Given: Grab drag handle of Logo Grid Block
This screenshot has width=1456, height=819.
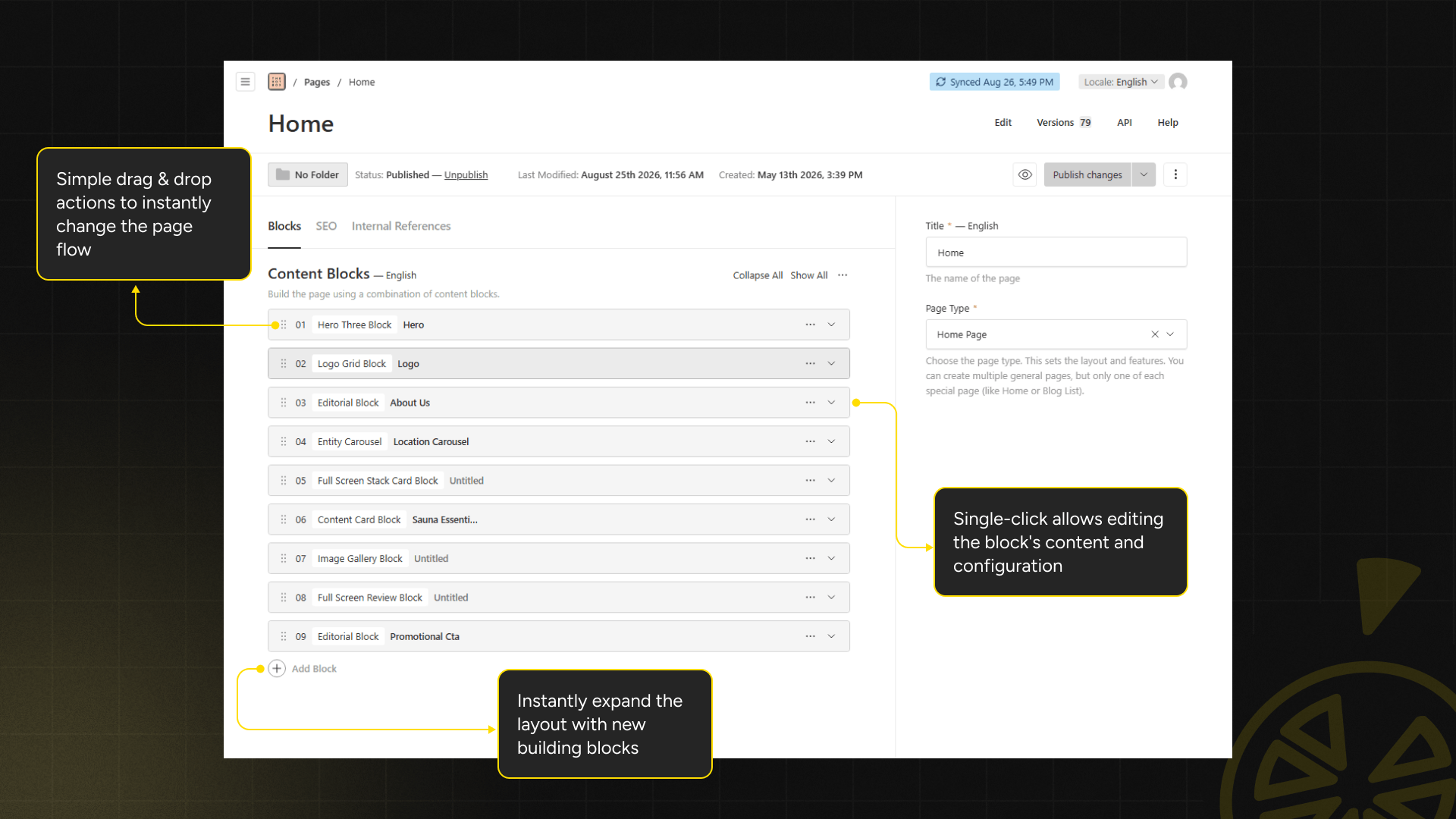Looking at the screenshot, I should (284, 363).
